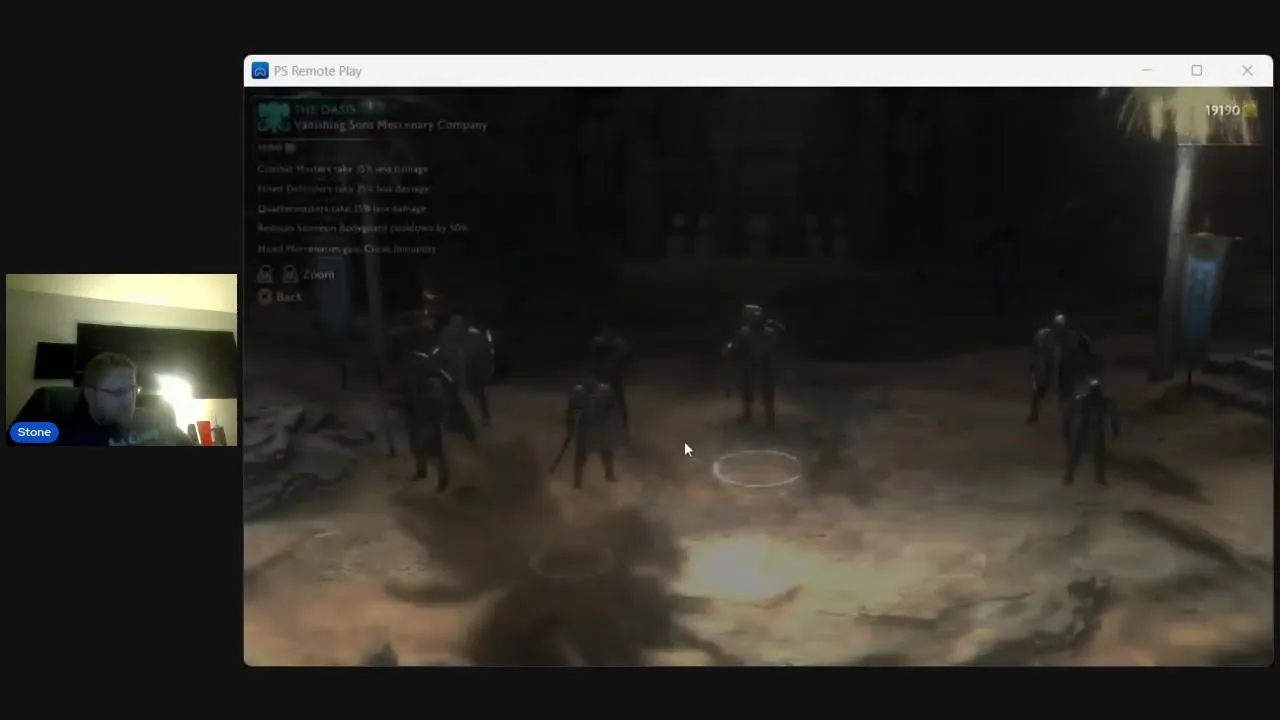Image resolution: width=1280 pixels, height=720 pixels.
Task: Click the circle button icon beside Back
Action: (265, 296)
